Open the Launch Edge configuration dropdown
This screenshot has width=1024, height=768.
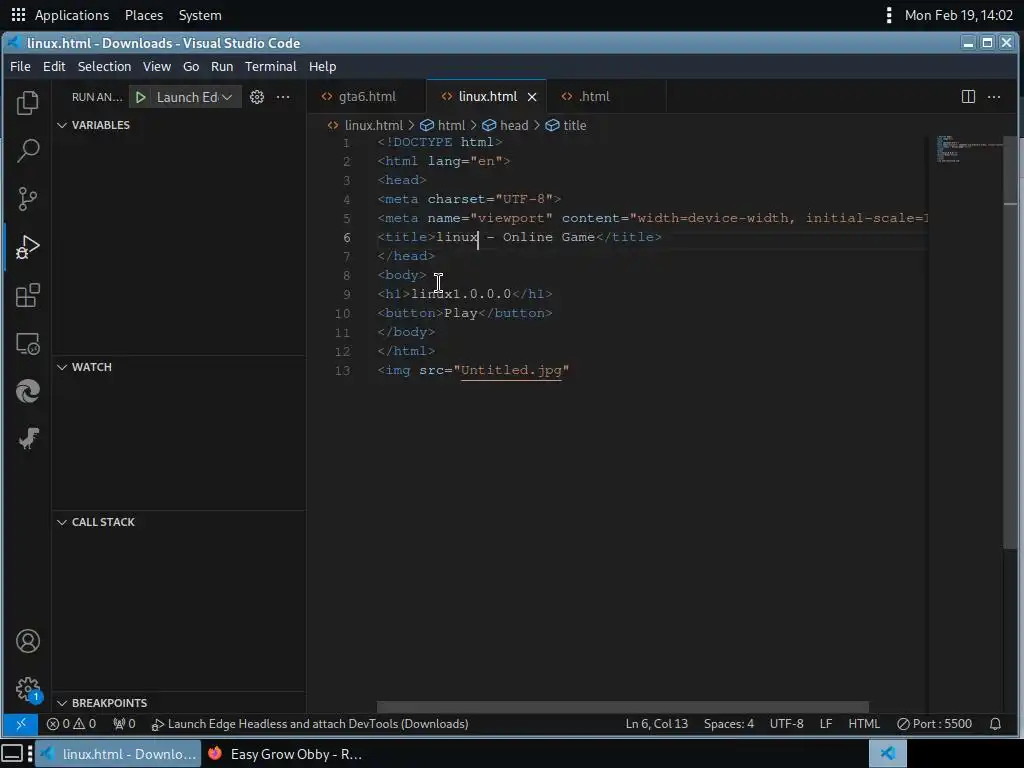click(193, 97)
